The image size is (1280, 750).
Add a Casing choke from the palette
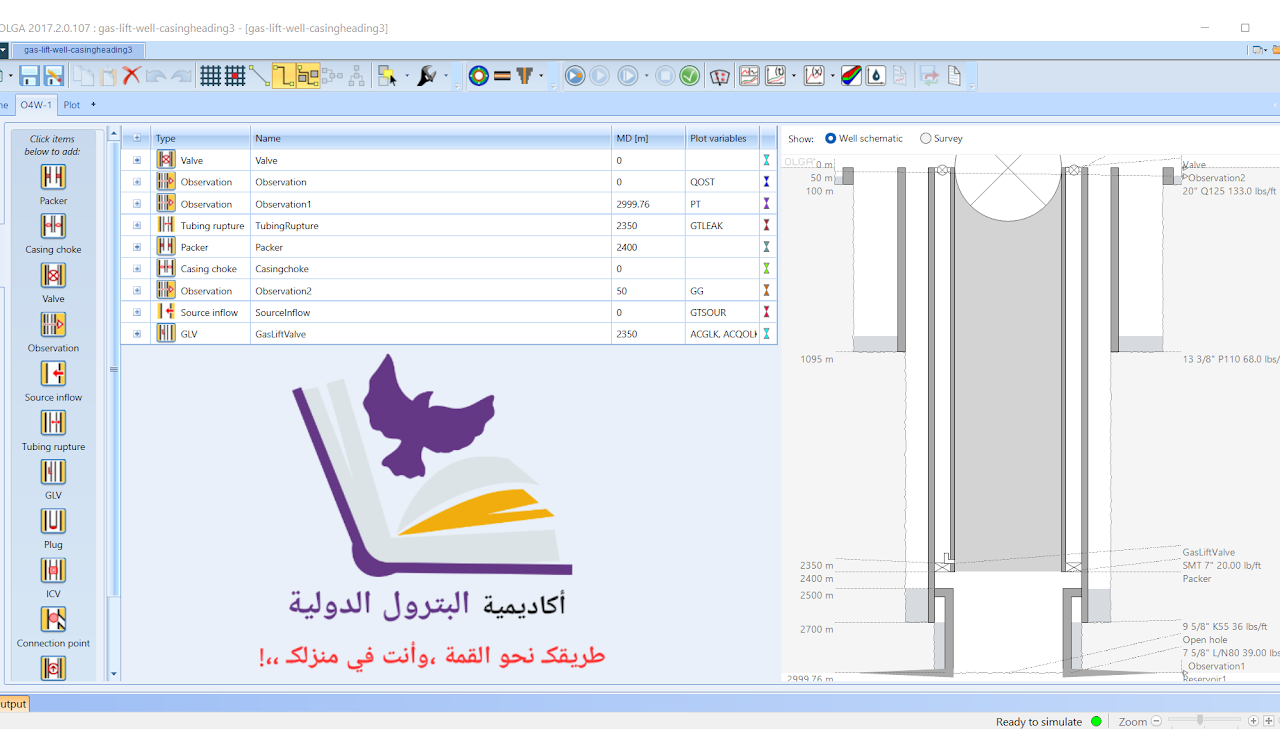53,226
